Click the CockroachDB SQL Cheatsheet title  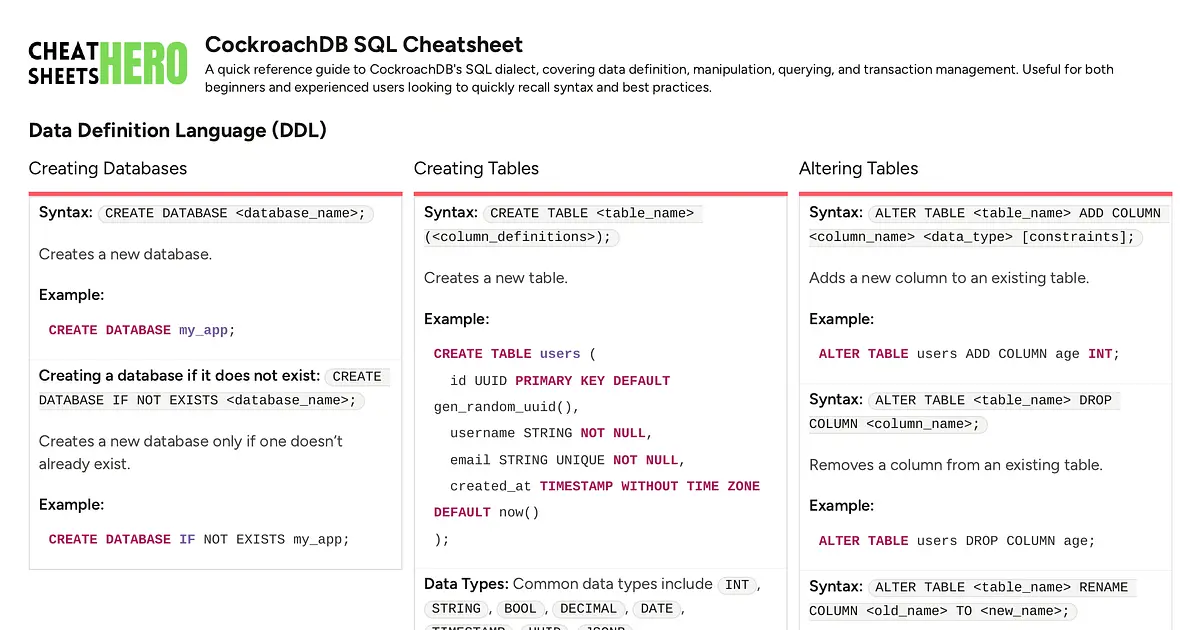(x=364, y=44)
